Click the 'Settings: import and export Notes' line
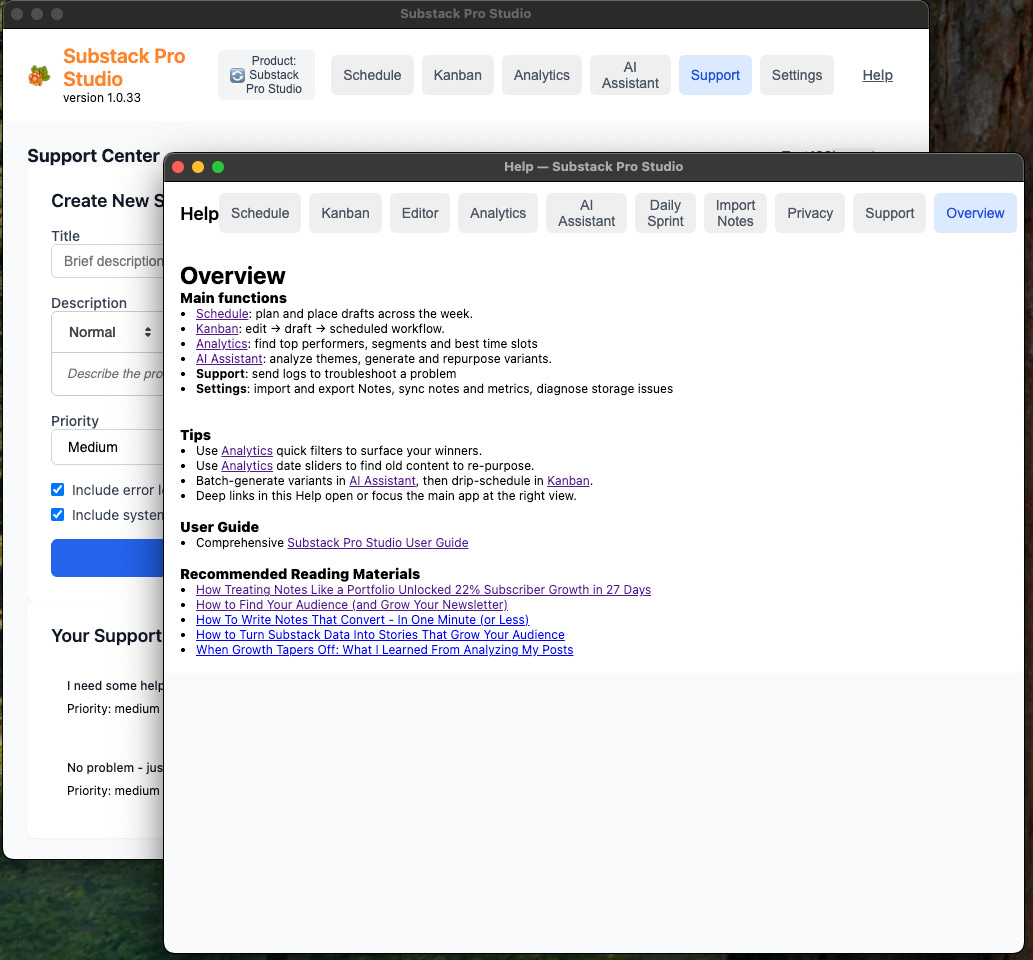Viewport: 1033px width, 960px height. 434,389
